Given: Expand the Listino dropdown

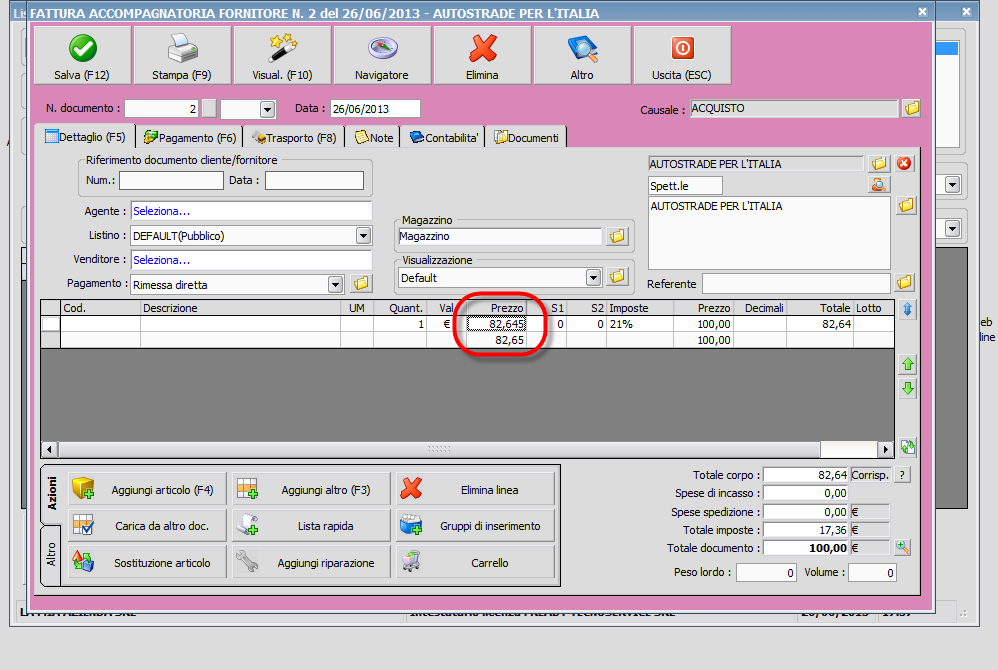Looking at the screenshot, I should (x=363, y=236).
